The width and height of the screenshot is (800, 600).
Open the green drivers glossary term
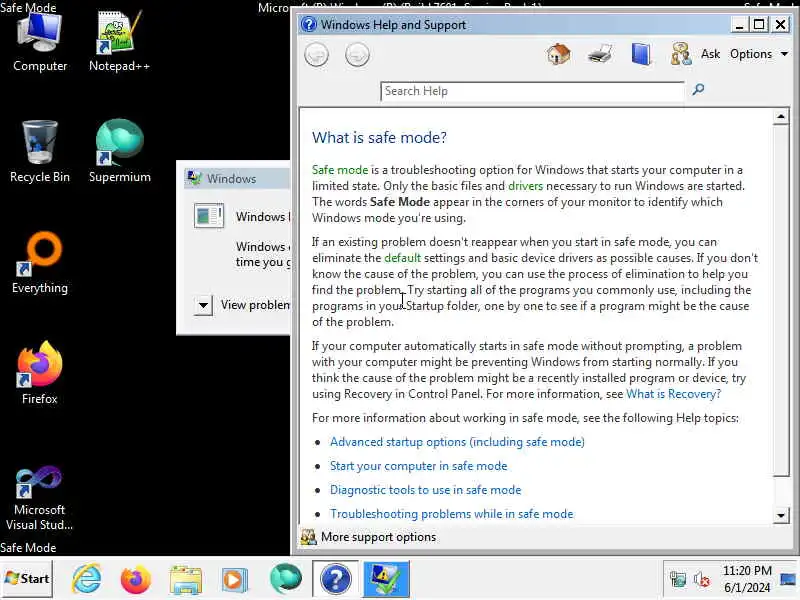point(526,186)
